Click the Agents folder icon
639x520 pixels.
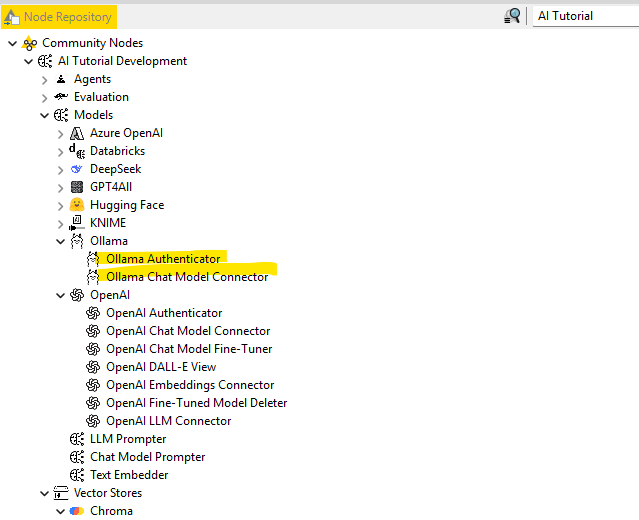(61, 79)
